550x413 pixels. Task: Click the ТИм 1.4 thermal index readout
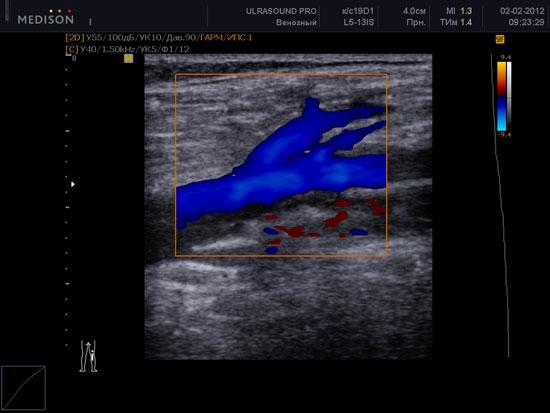pos(456,22)
